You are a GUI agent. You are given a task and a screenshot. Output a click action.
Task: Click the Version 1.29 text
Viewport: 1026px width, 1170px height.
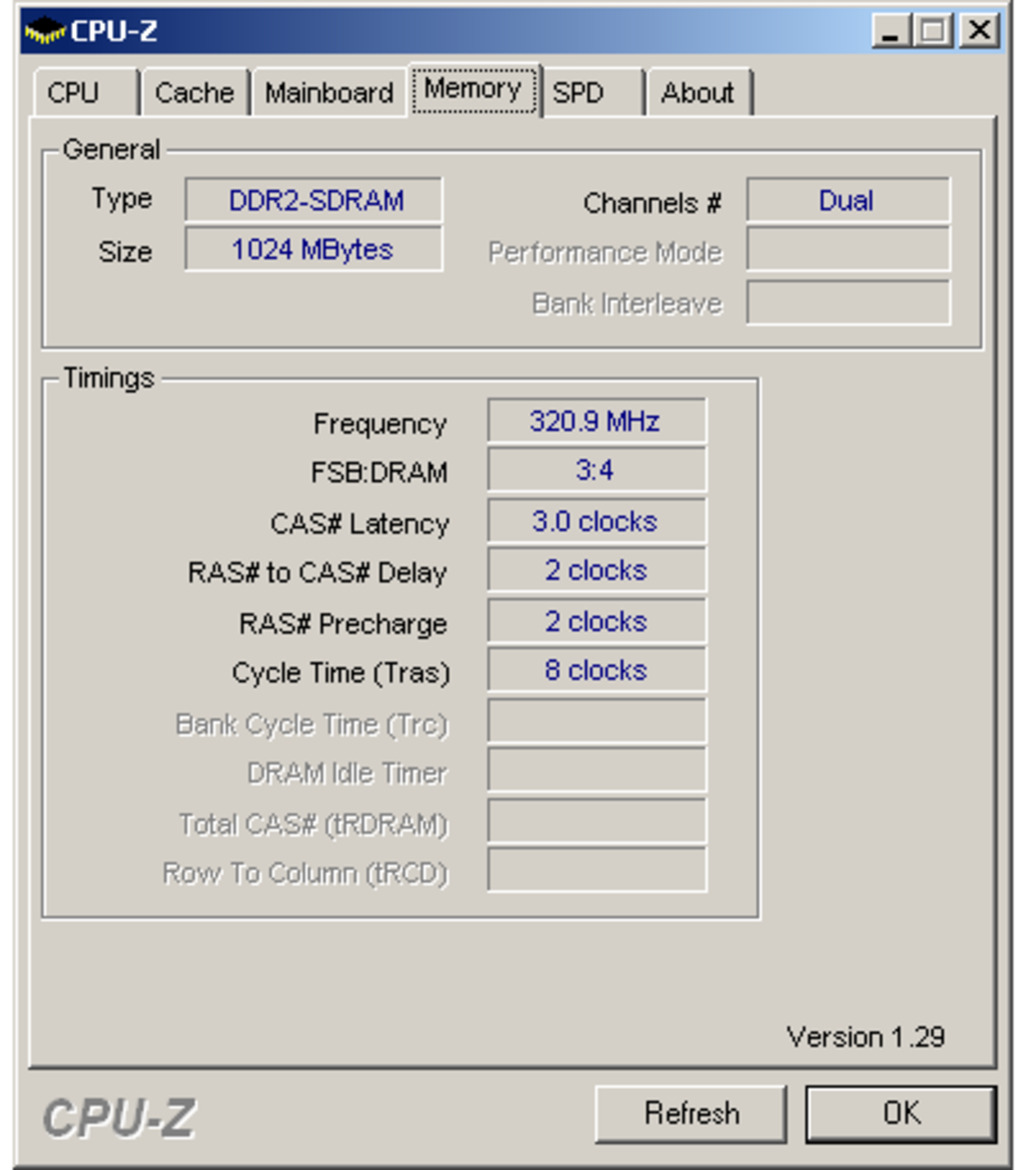point(866,1037)
